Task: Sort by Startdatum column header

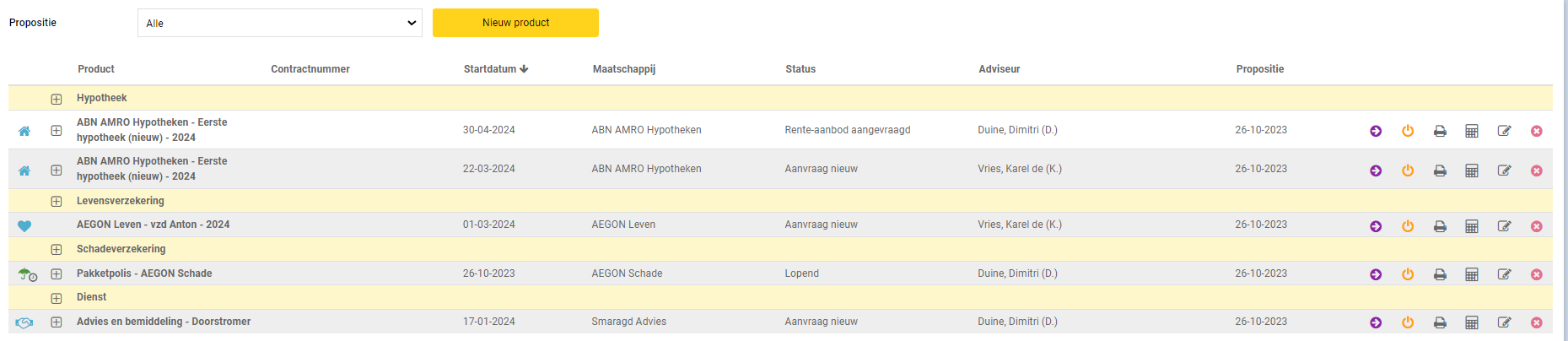Action: (x=496, y=69)
